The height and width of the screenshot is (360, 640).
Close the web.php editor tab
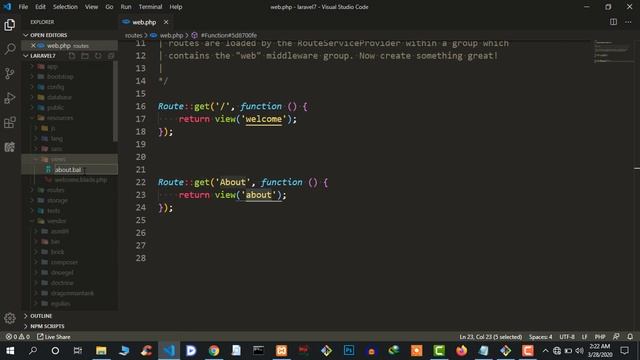coord(166,22)
